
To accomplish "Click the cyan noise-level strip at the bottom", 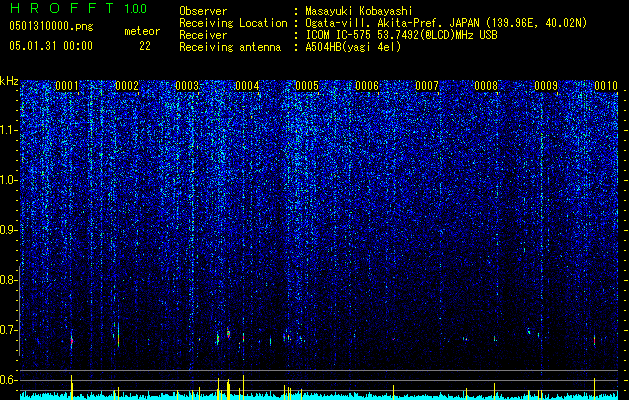I will [x=319, y=396].
